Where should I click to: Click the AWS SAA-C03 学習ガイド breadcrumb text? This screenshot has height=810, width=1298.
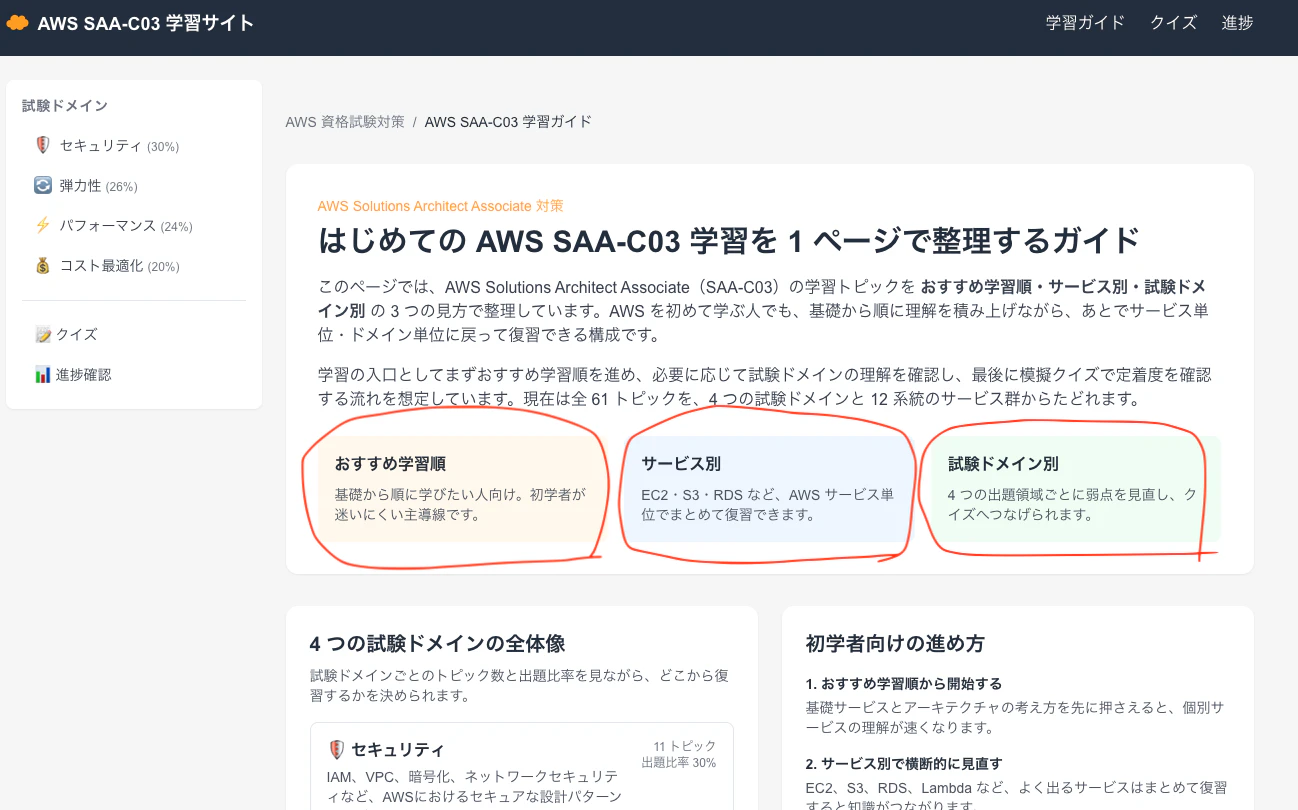(x=508, y=122)
